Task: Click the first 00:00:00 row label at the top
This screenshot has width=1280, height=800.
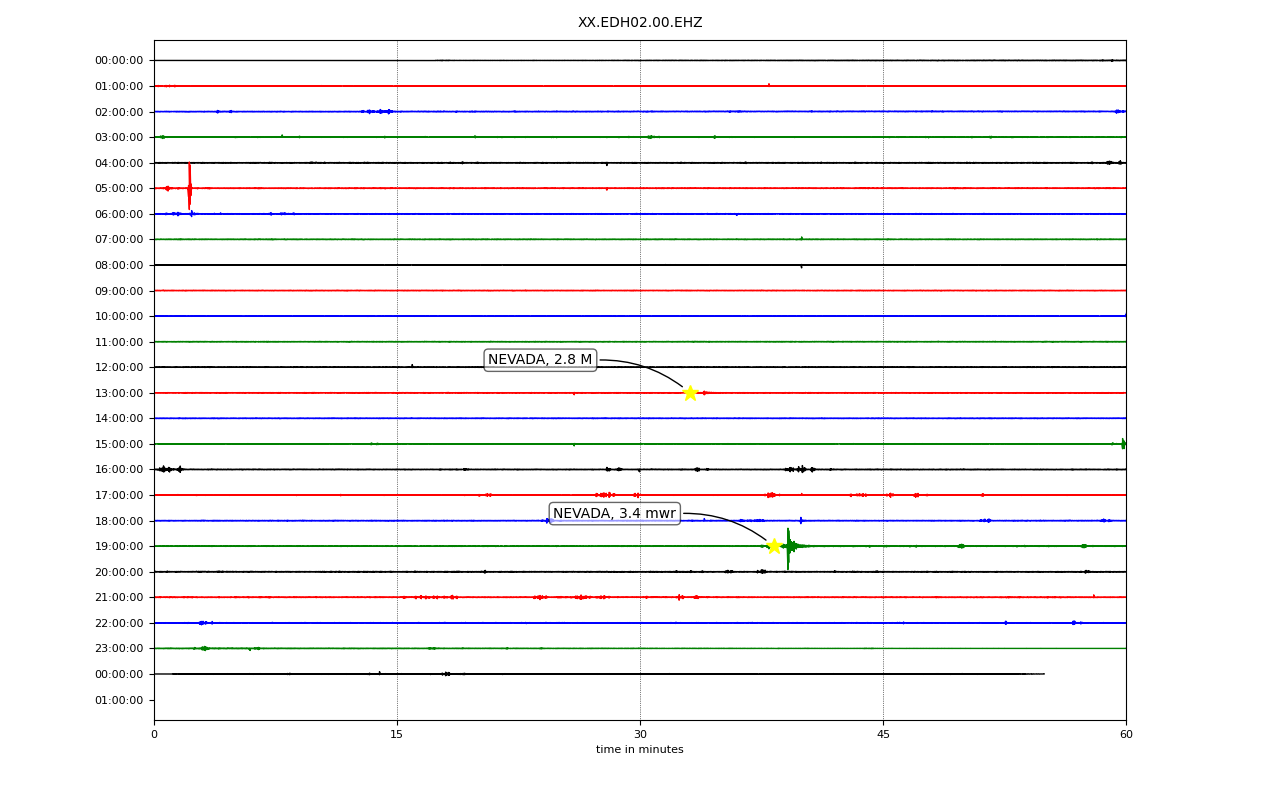Action: (x=119, y=60)
